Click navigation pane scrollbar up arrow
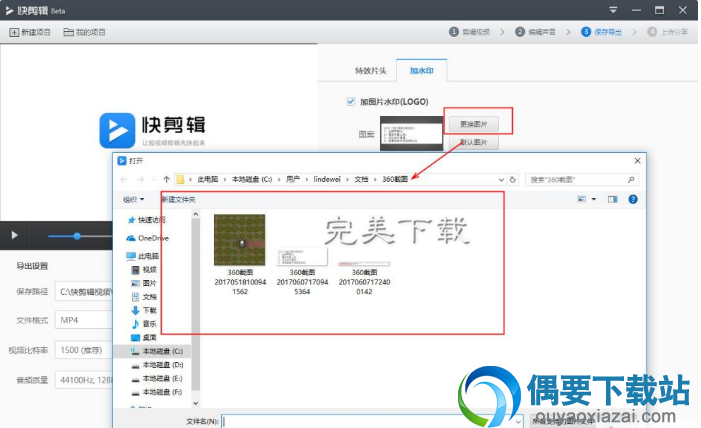Screen dimensions: 701x428 195,214
